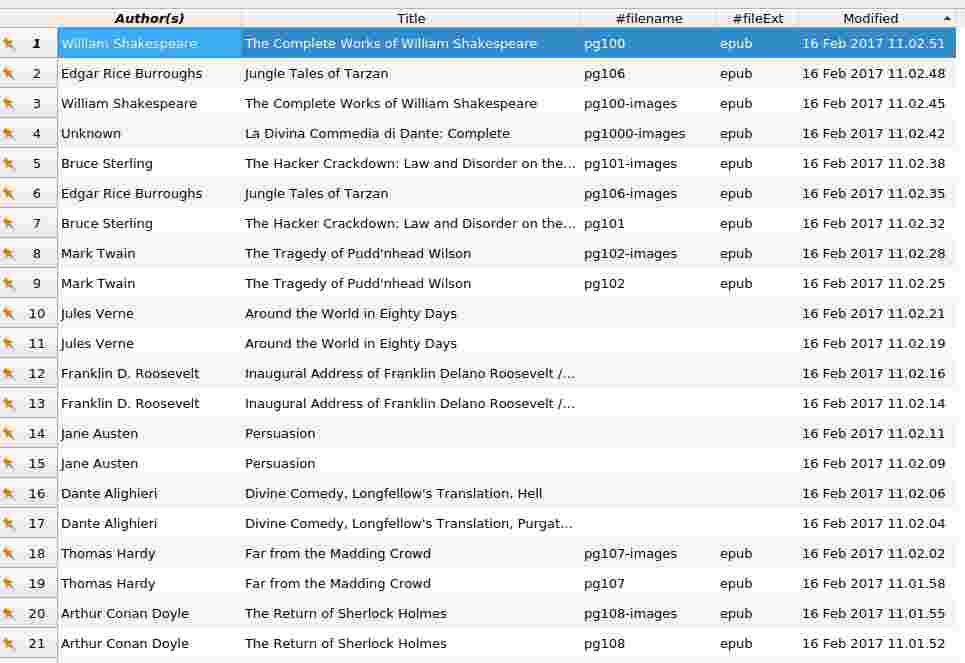This screenshot has width=965, height=663.
Task: Click the marker pin icon on row 2
Action: 8,73
